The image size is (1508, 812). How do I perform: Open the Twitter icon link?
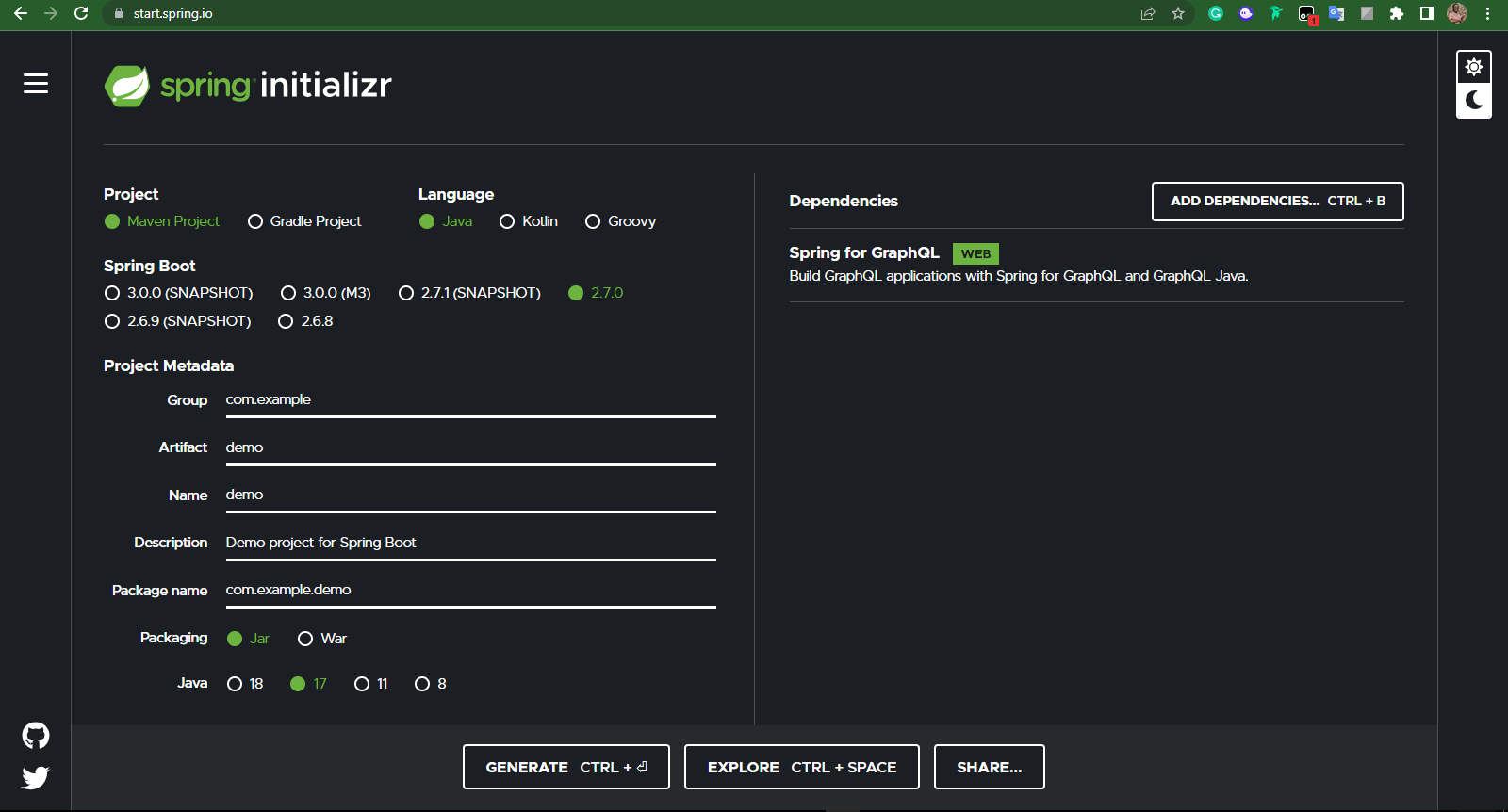click(36, 778)
